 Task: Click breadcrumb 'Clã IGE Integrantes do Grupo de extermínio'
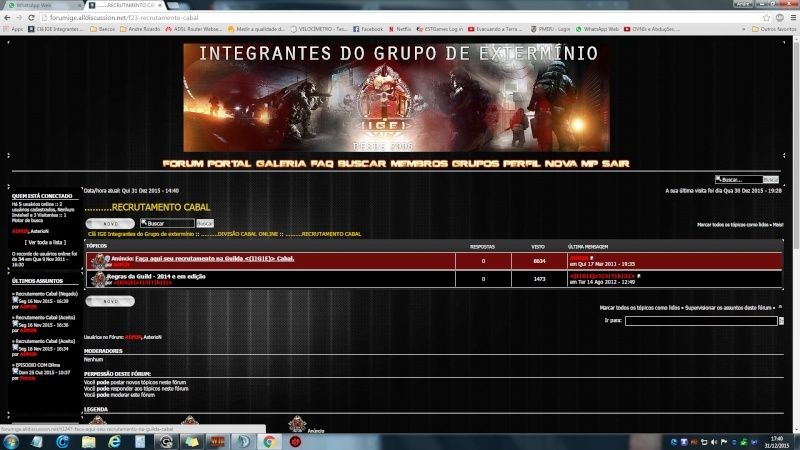pos(141,234)
